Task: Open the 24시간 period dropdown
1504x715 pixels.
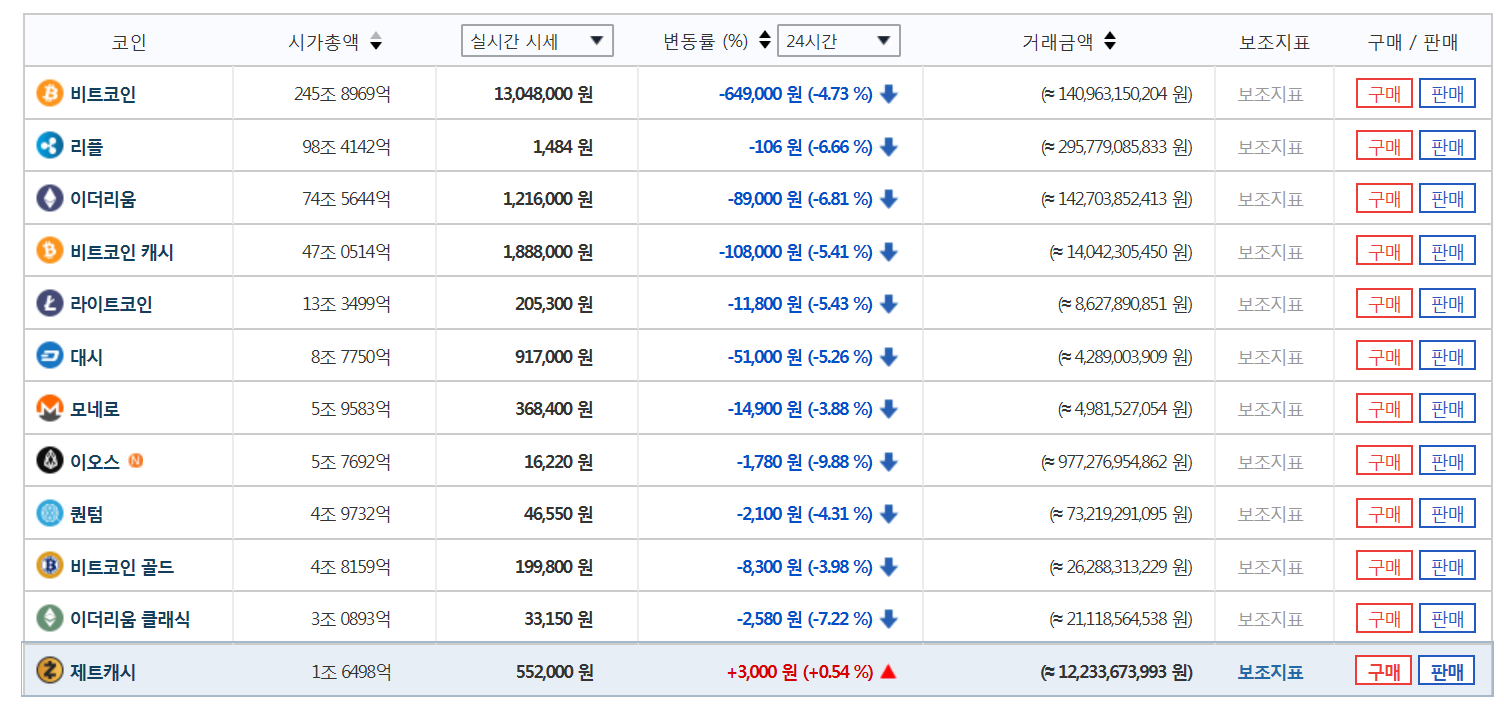Action: coord(838,41)
